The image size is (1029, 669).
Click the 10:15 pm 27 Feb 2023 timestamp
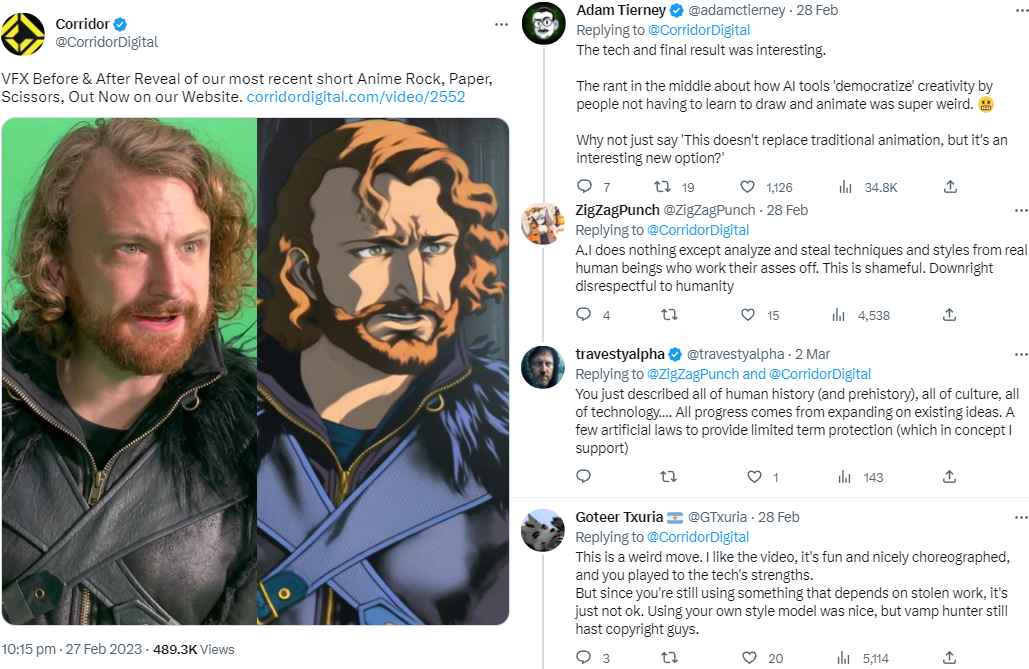(x=72, y=649)
